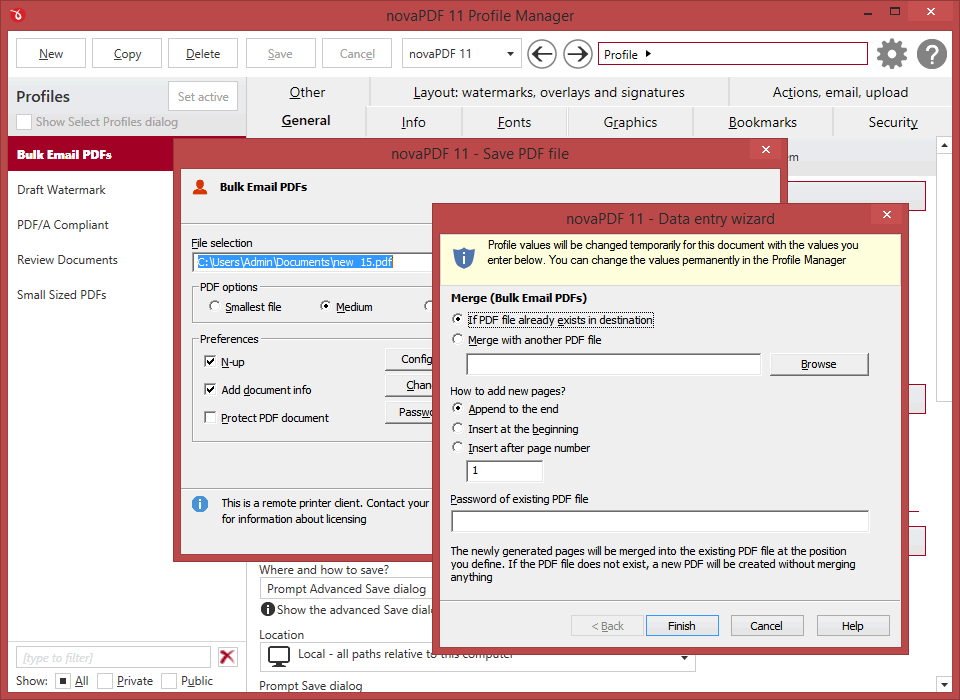The image size is (960, 700).
Task: Click the blue info icon in Save dialog
Action: click(200, 504)
